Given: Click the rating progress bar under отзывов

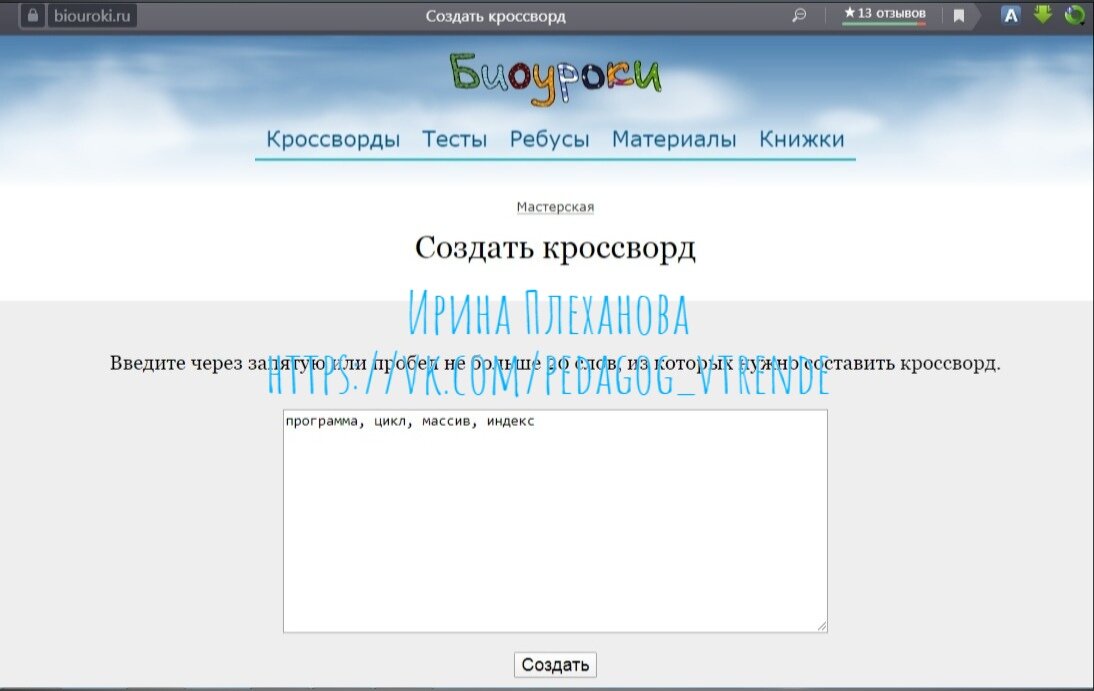Looking at the screenshot, I should click(884, 23).
